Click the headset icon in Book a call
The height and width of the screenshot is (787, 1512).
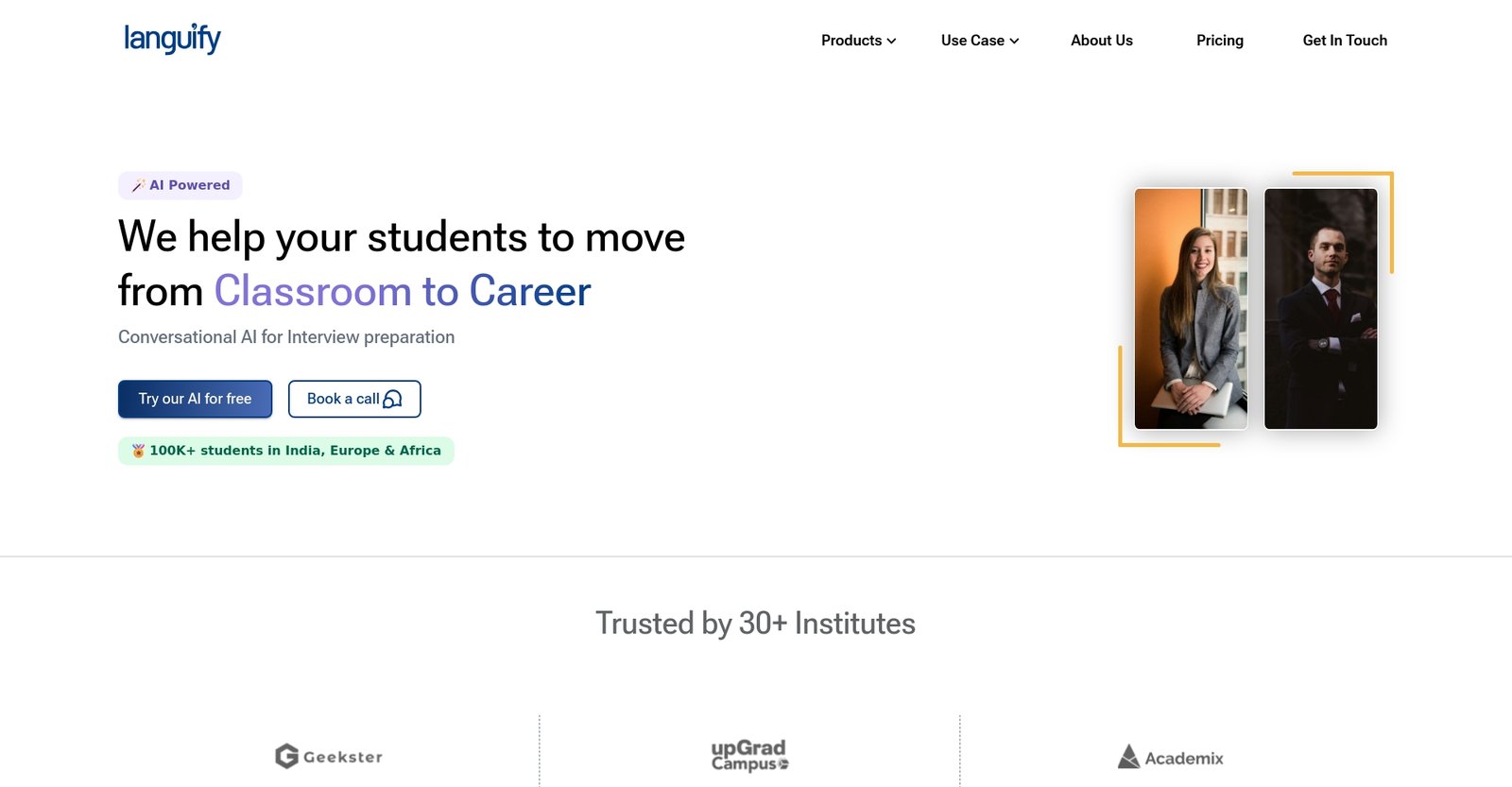pos(392,399)
